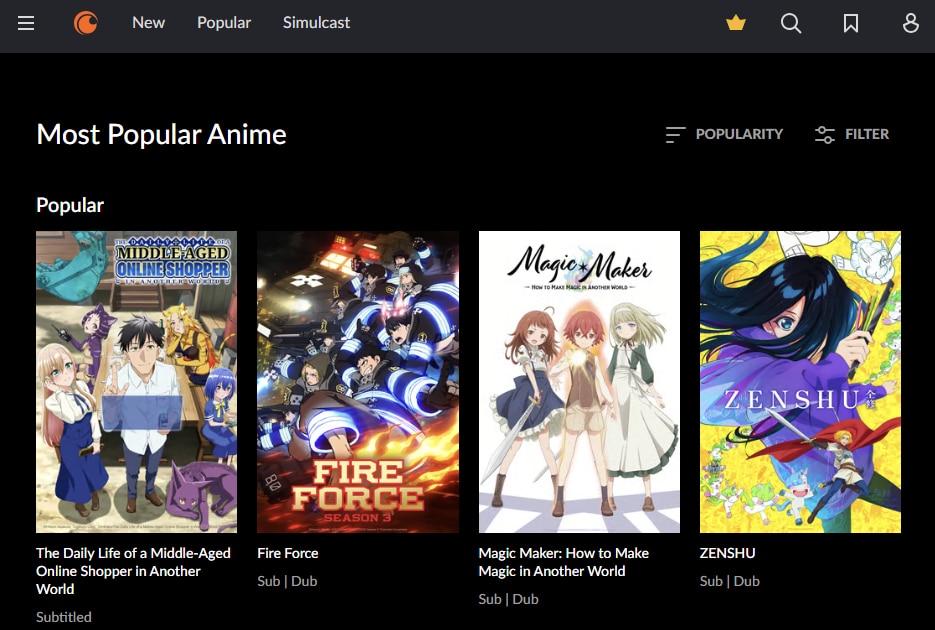The width and height of the screenshot is (935, 630).
Task: Click the Subtitled label under Online Shopper
Action: click(x=64, y=617)
